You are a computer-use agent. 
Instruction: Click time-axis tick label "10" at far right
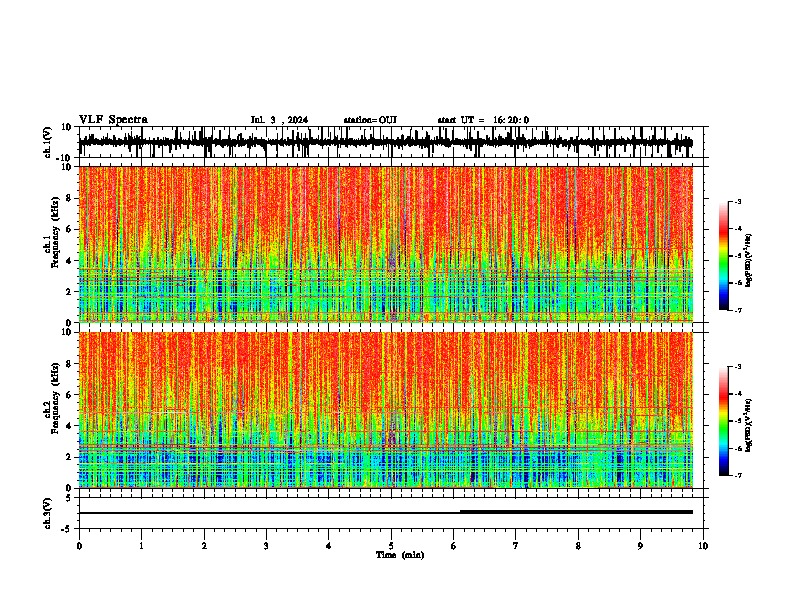pos(703,546)
